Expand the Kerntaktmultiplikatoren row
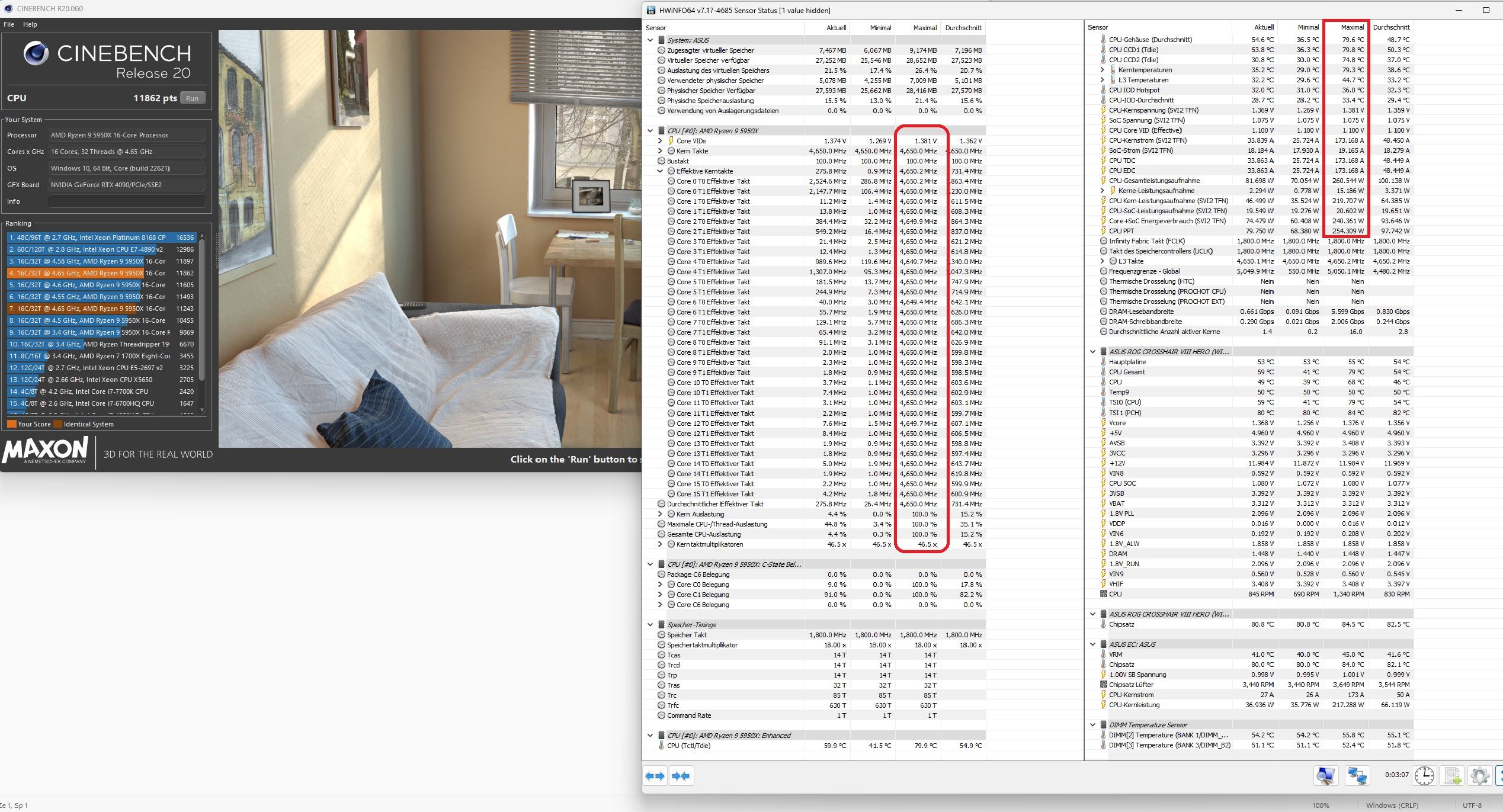The width and height of the screenshot is (1503, 812). [660, 544]
